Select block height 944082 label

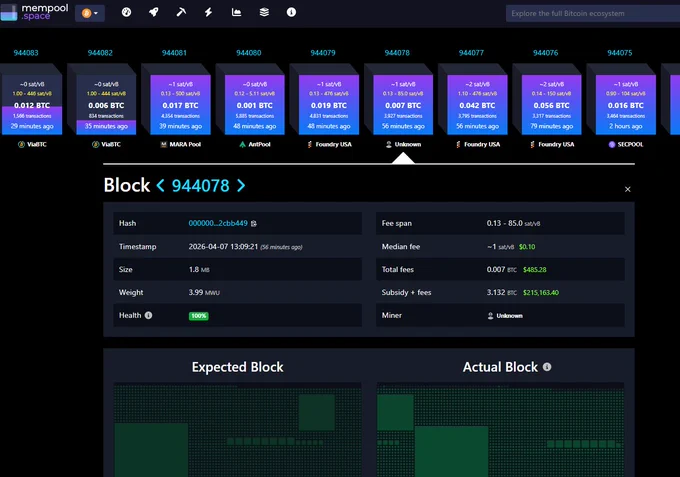click(100, 53)
